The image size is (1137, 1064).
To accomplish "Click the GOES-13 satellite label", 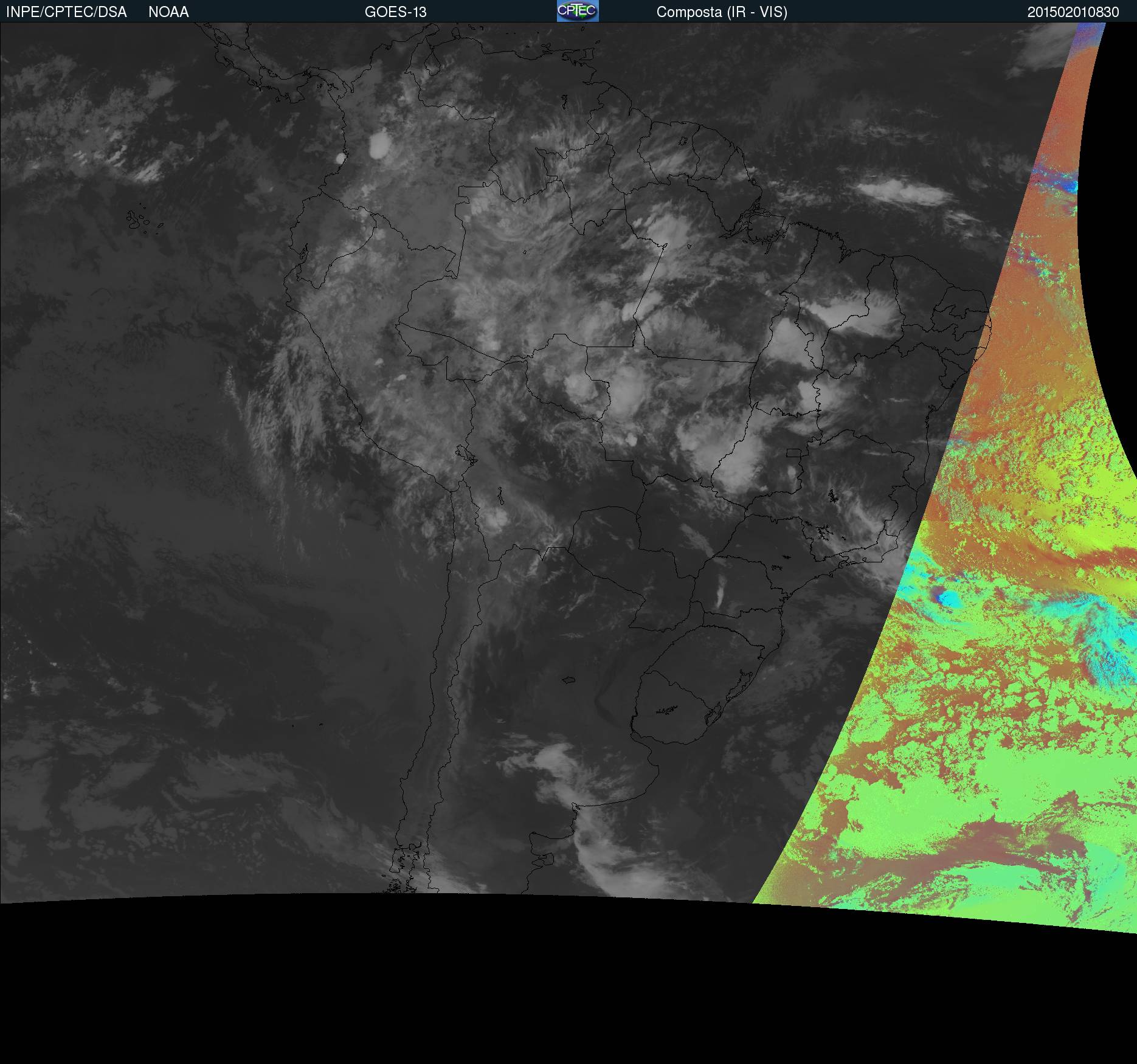I will tap(396, 12).
